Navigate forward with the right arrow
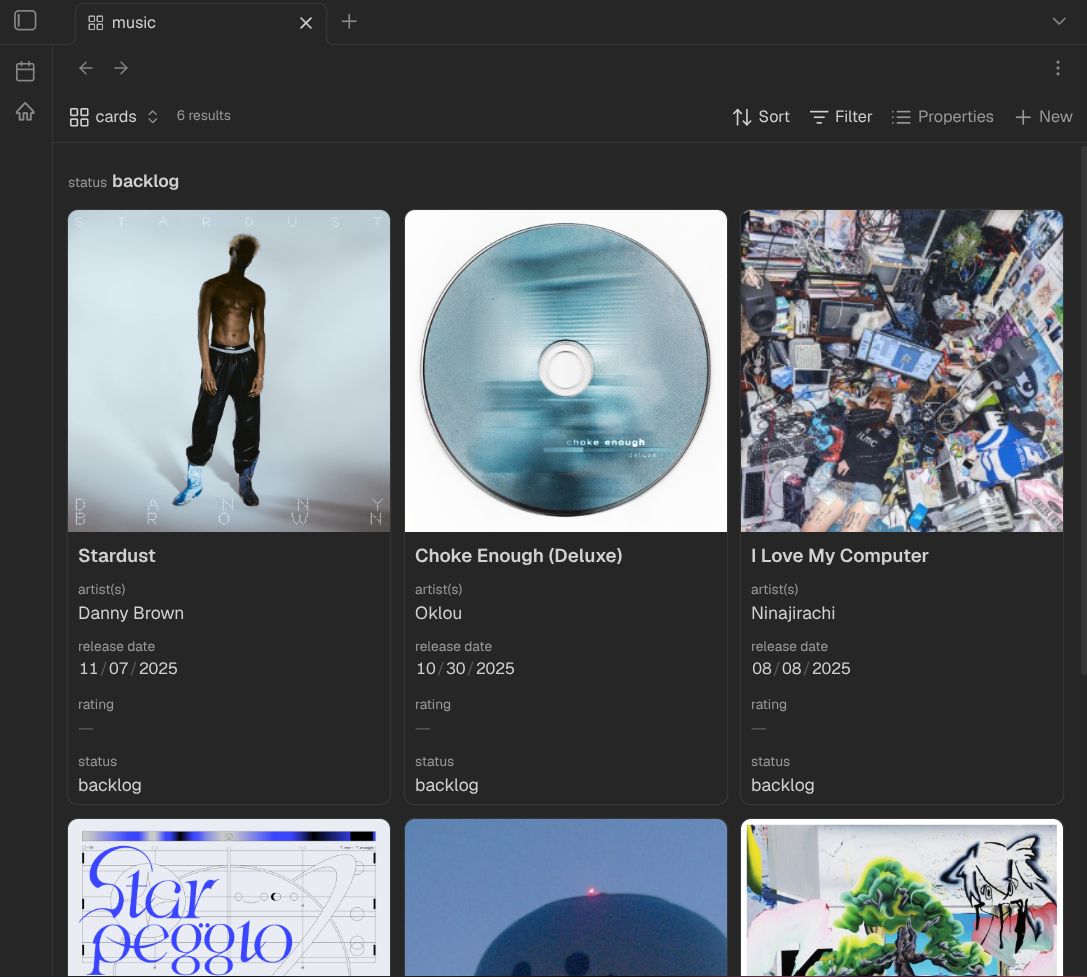Screen dimensions: 1087x977 [121, 68]
